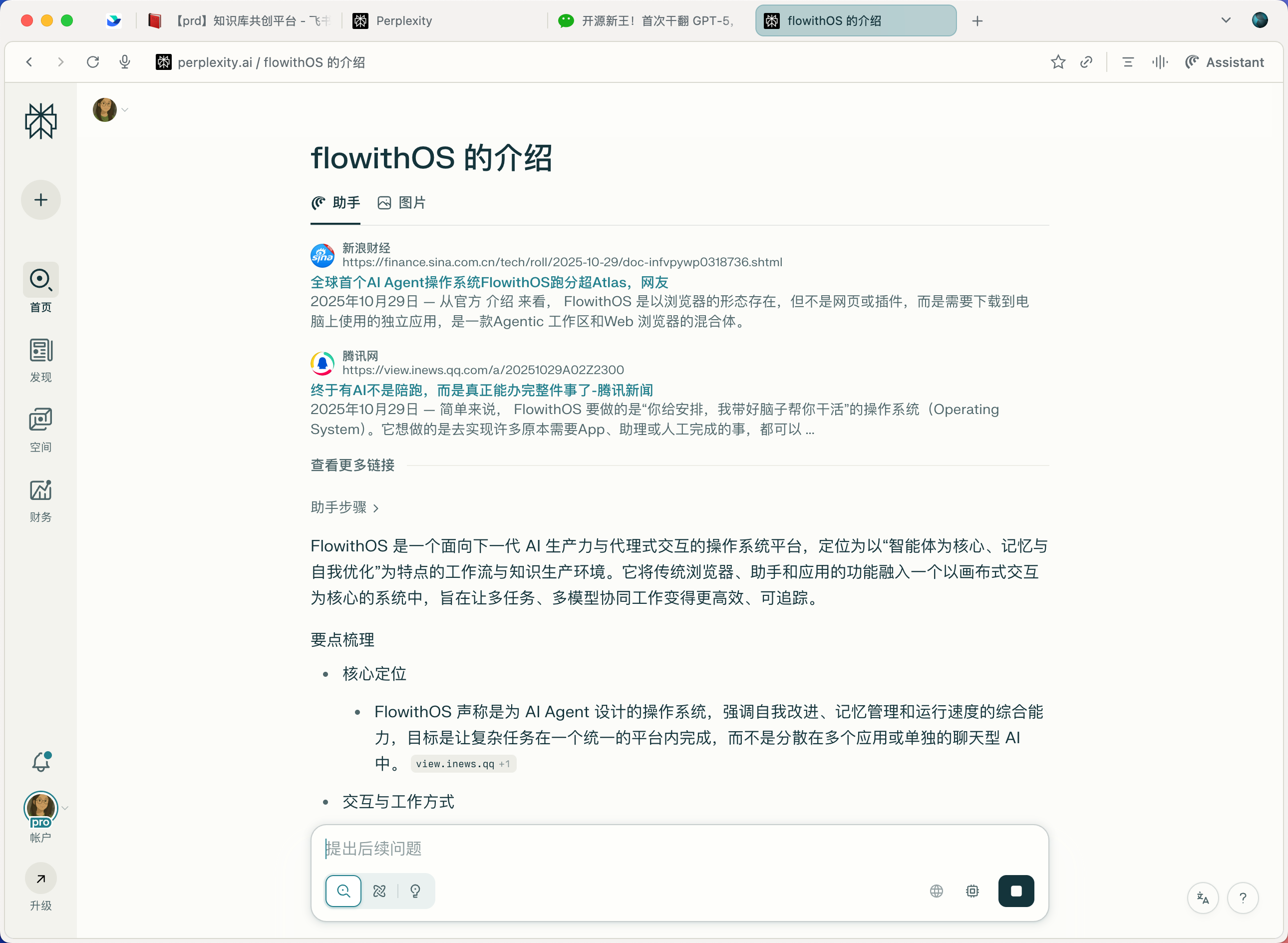Toggle search mode in the input box
Viewport: 1288px width, 943px height.
pos(343,891)
